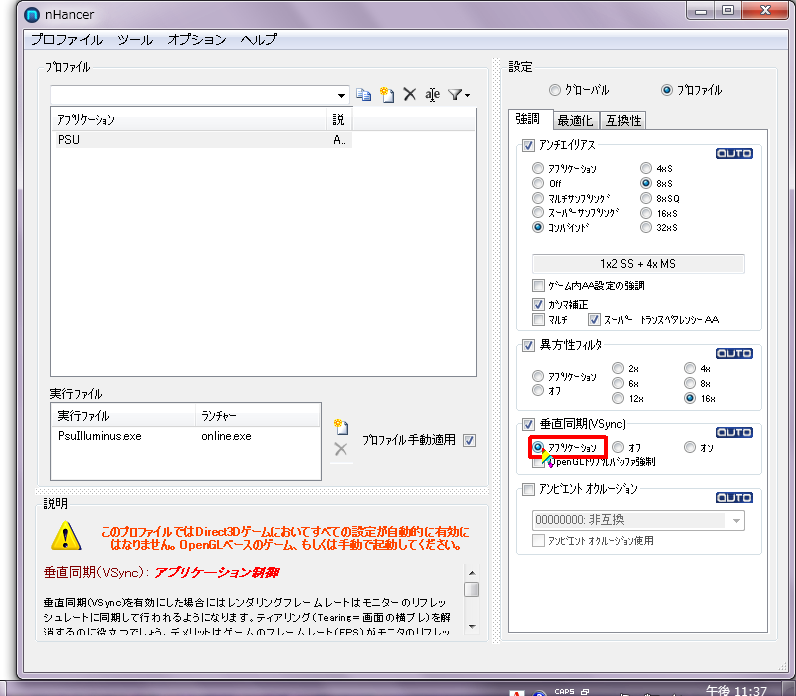Toggle the ガンマ補正 checkbox
Image resolution: width=796 pixels, height=696 pixels.
[539, 305]
